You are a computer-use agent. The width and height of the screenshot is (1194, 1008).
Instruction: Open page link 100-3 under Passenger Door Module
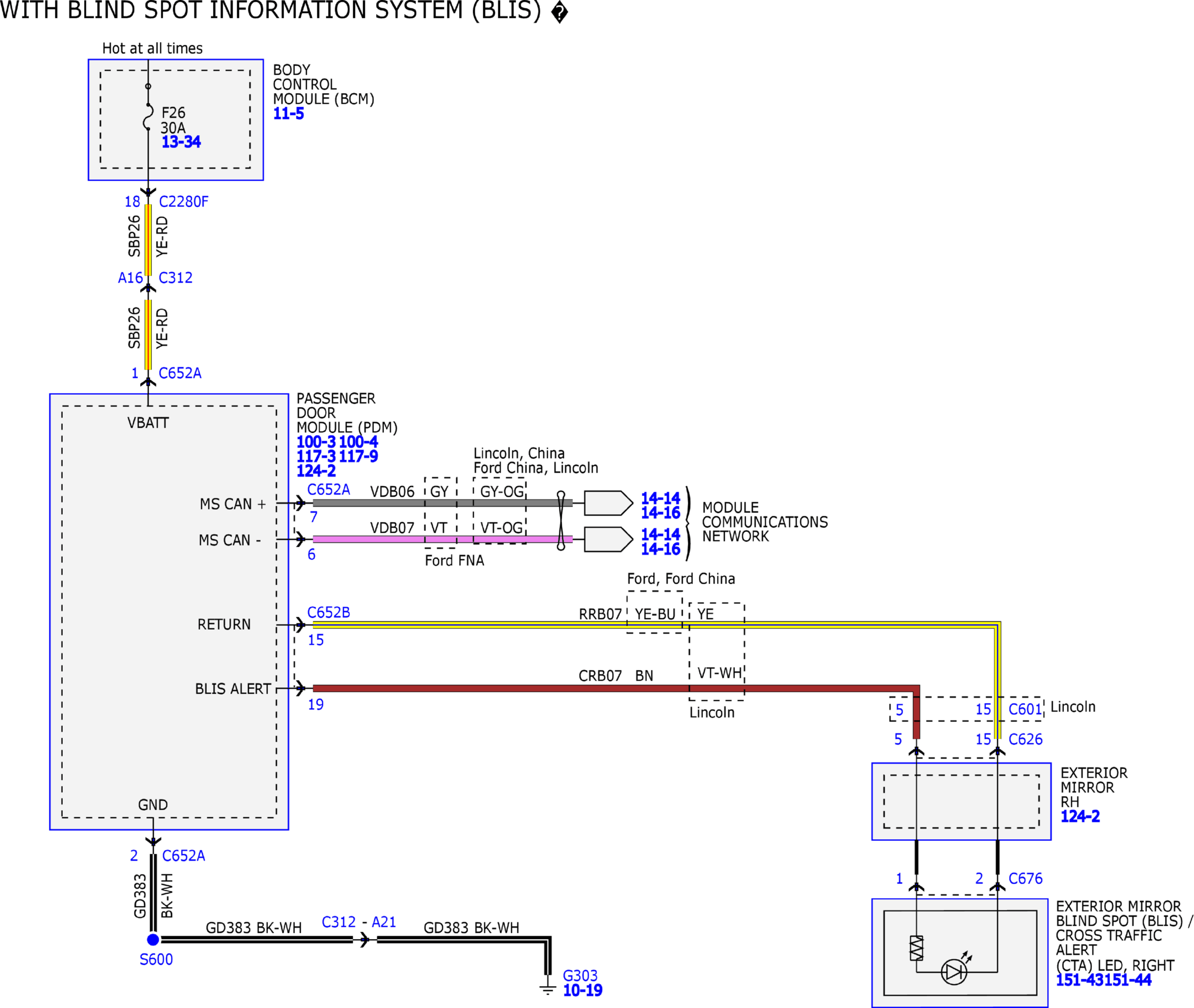(x=316, y=442)
